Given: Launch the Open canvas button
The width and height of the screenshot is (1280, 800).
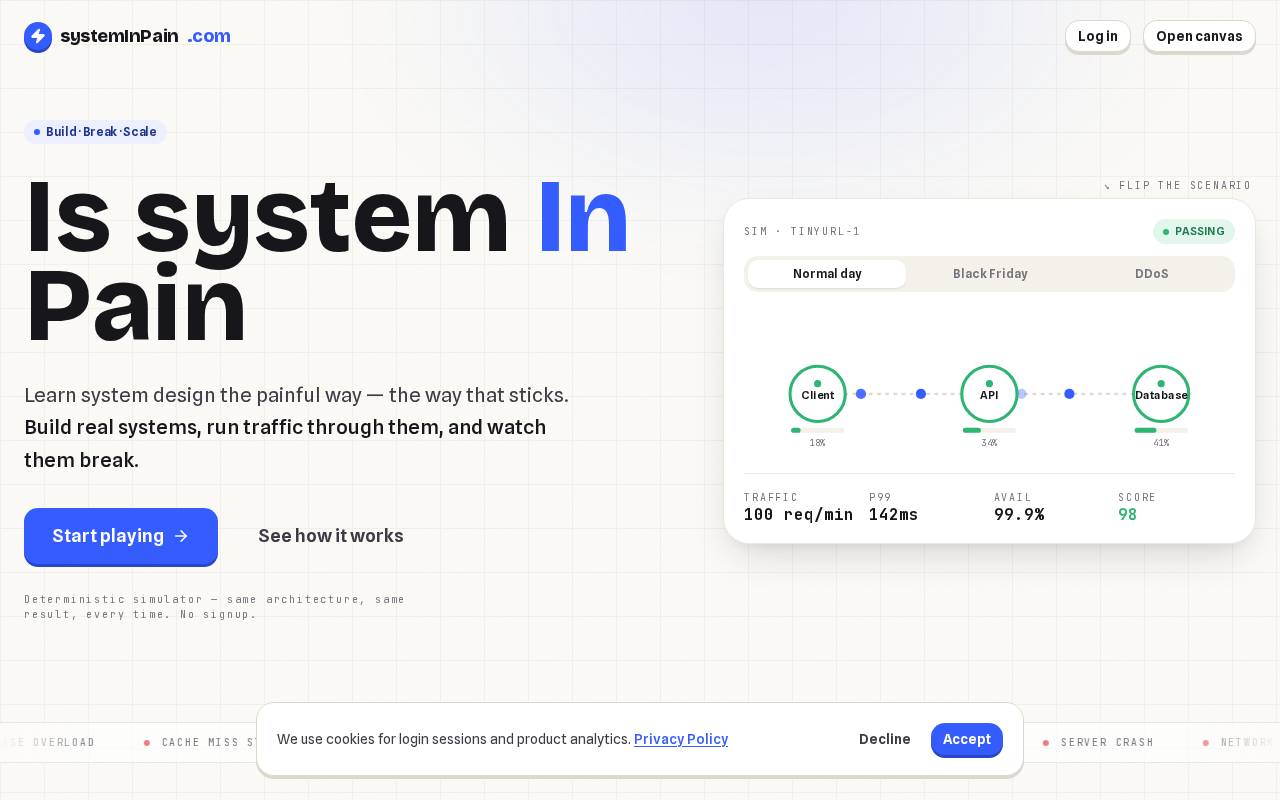Looking at the screenshot, I should tap(1199, 36).
